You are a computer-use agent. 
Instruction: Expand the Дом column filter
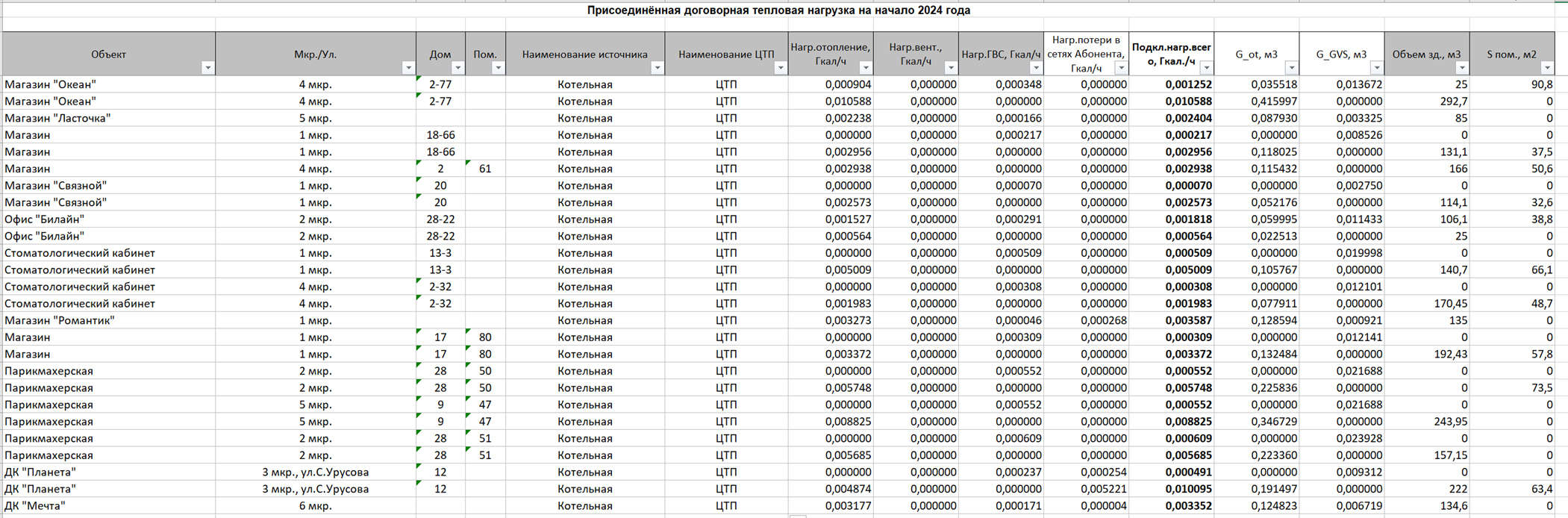[457, 68]
